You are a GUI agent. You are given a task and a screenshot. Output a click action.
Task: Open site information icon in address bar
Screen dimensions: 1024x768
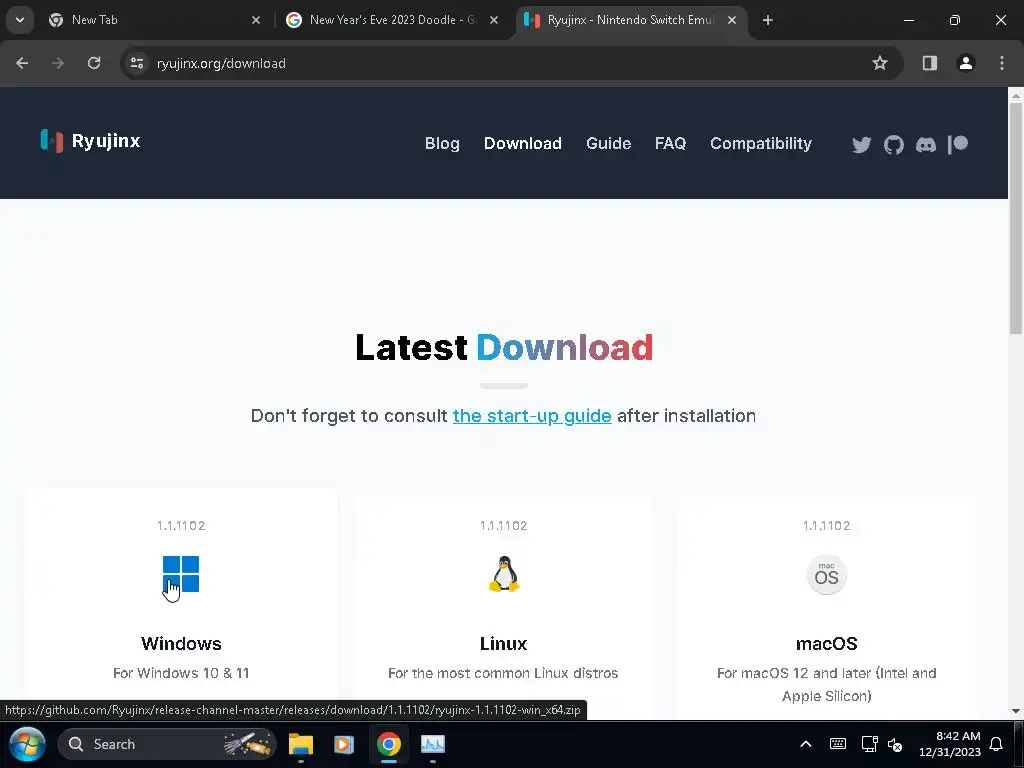136,63
